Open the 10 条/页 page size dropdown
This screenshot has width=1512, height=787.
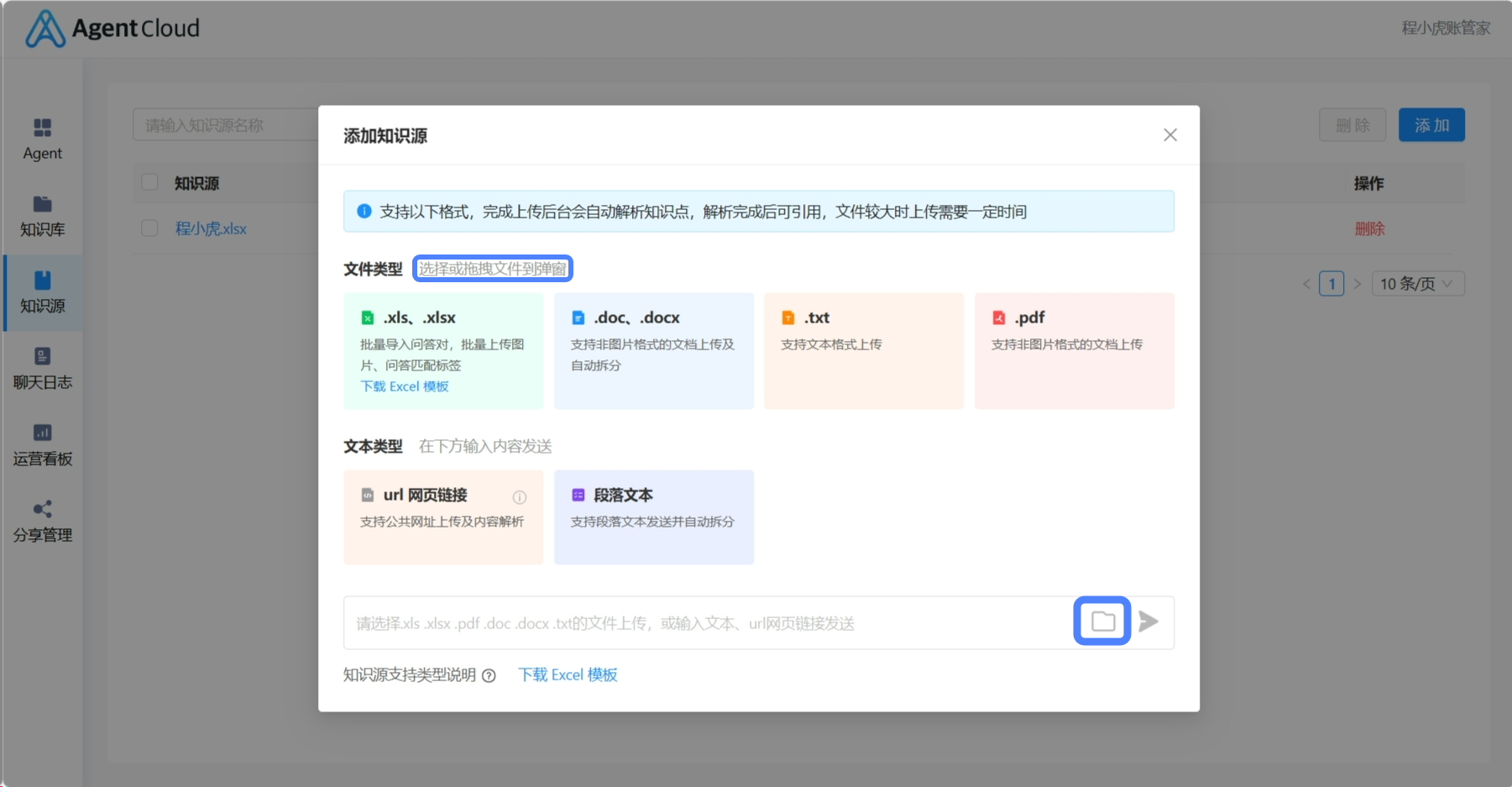[x=1418, y=284]
